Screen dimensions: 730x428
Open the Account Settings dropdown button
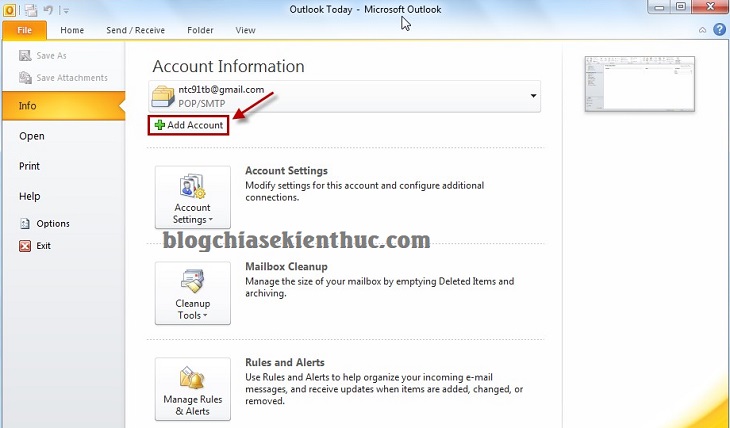[x=193, y=197]
